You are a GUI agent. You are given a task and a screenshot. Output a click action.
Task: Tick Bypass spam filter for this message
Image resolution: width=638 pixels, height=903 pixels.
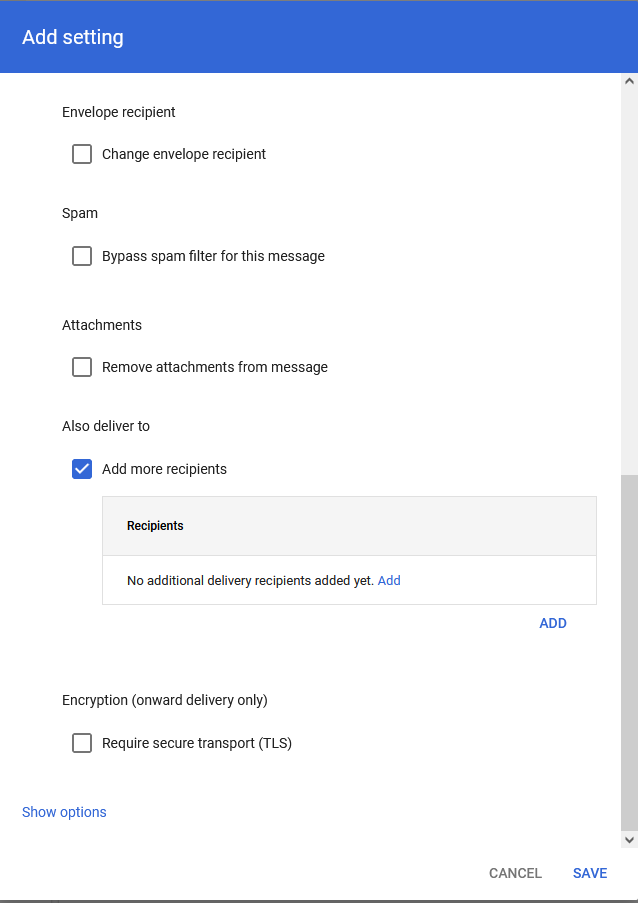[82, 256]
